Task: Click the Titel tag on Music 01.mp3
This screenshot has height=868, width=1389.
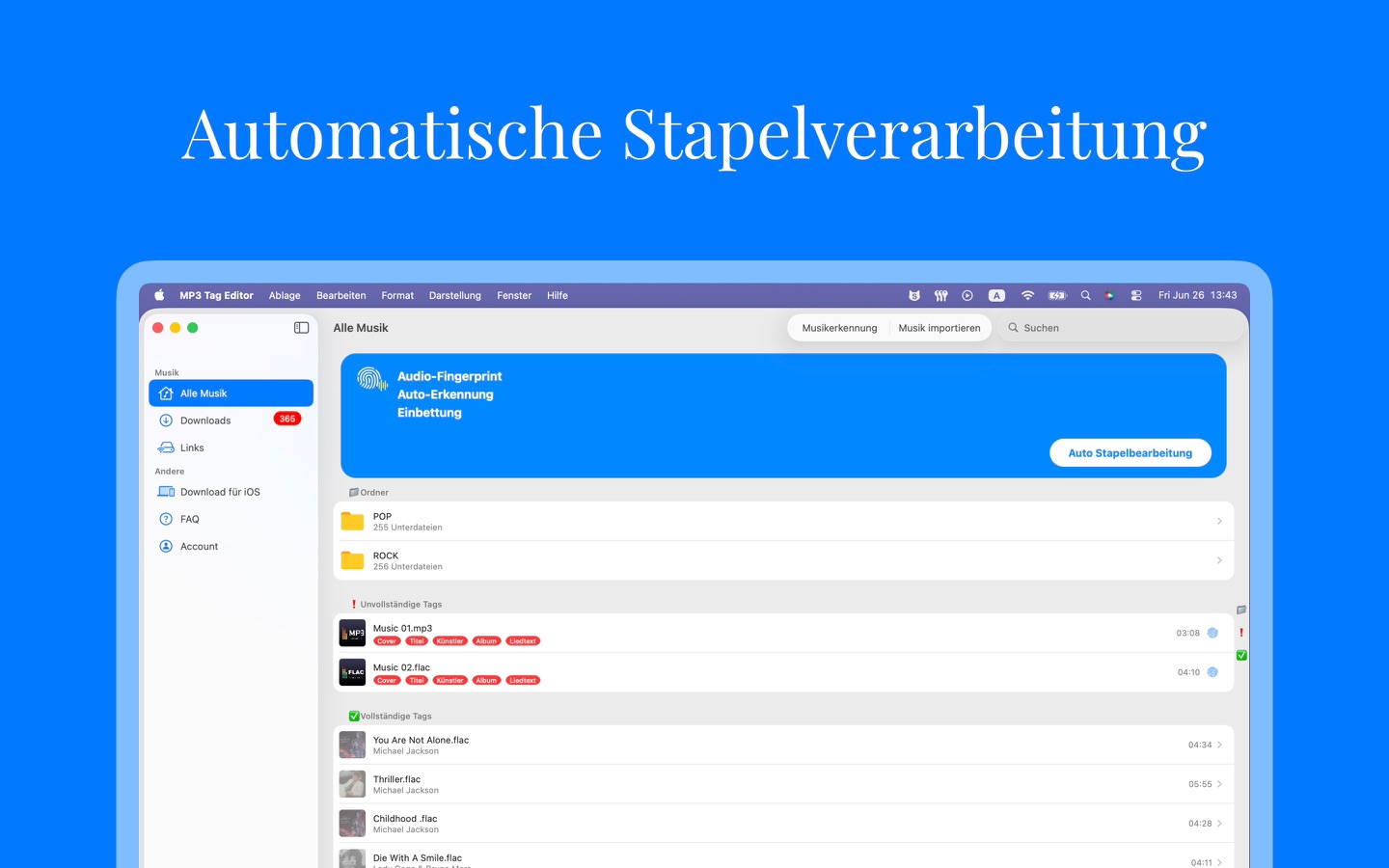Action: click(417, 641)
